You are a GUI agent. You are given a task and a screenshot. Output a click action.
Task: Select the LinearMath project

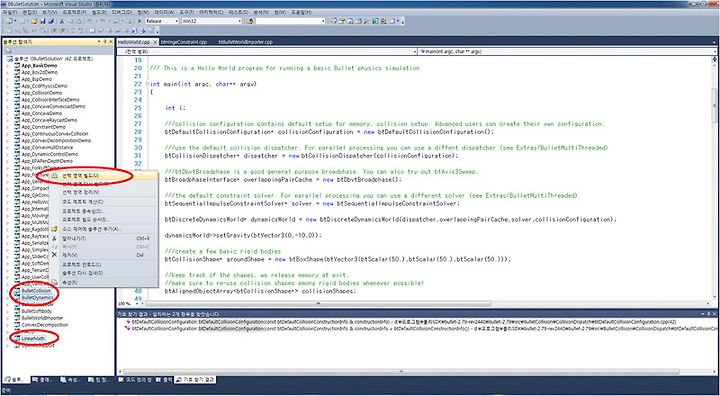pos(33,338)
